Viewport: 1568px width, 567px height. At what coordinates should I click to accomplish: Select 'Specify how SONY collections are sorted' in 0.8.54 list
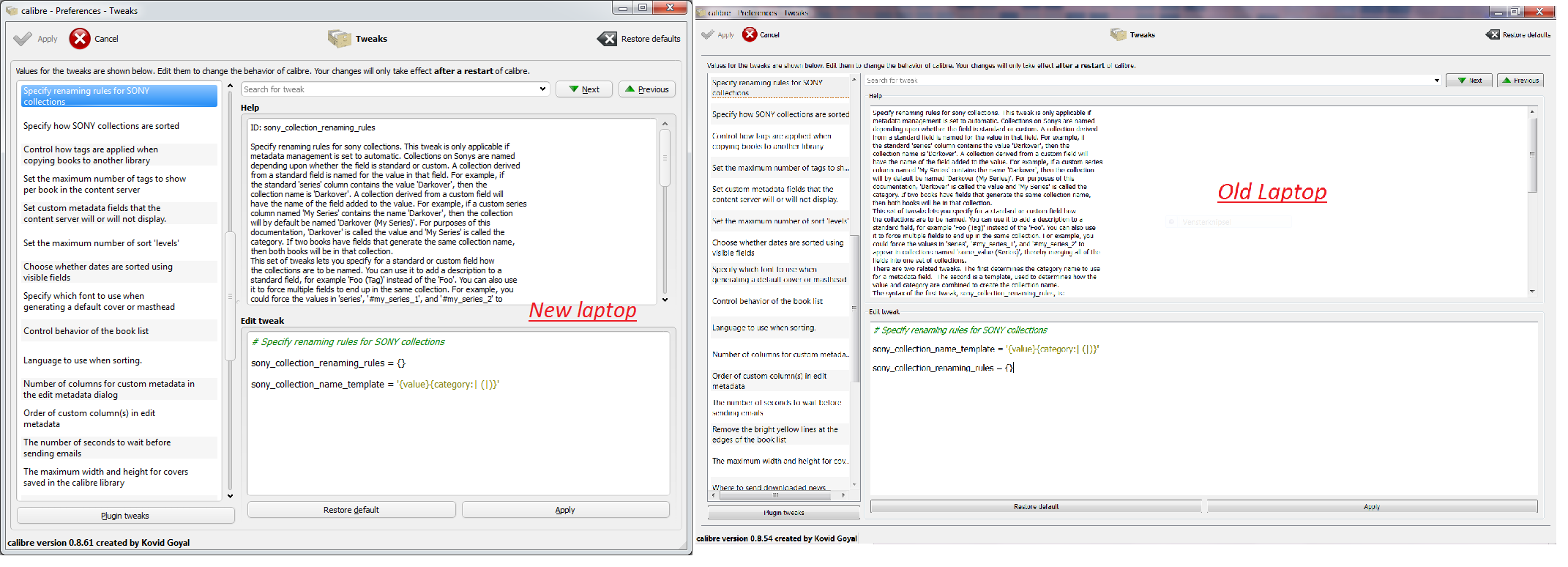(x=780, y=114)
